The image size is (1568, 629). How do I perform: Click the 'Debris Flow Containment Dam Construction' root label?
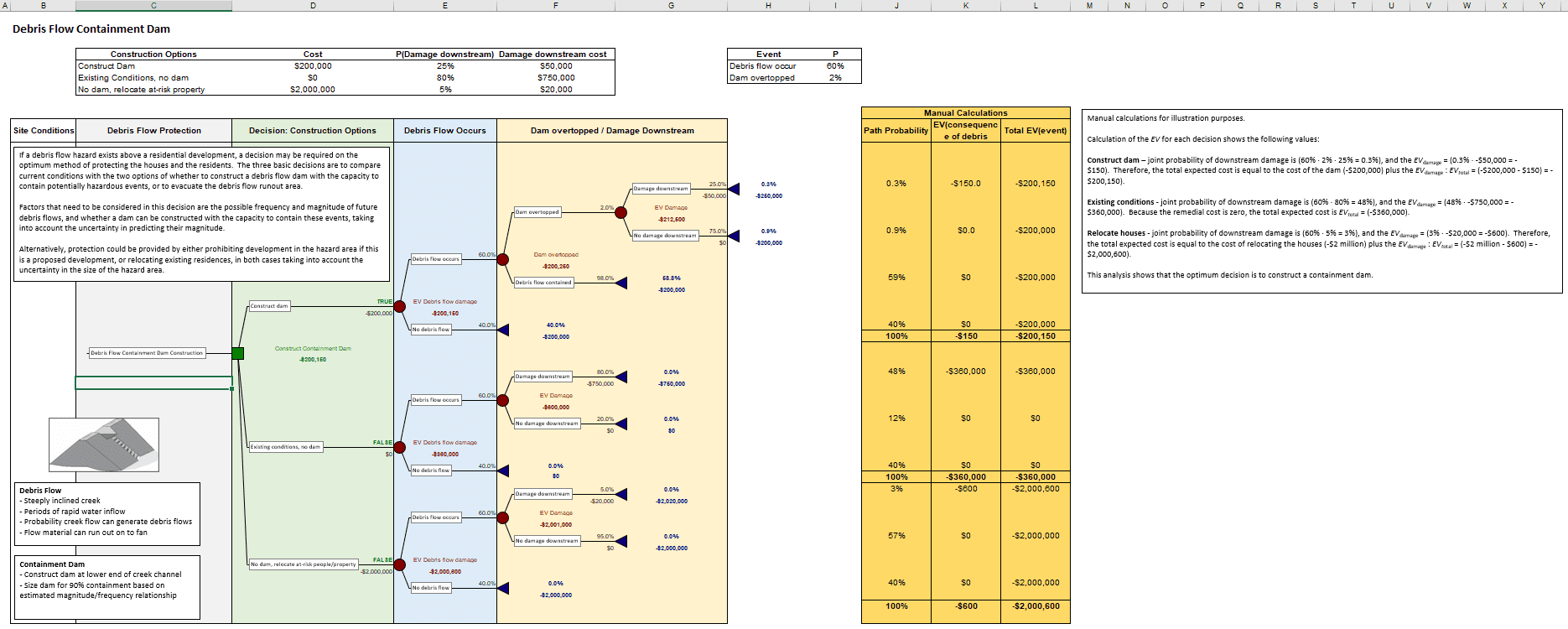(147, 353)
